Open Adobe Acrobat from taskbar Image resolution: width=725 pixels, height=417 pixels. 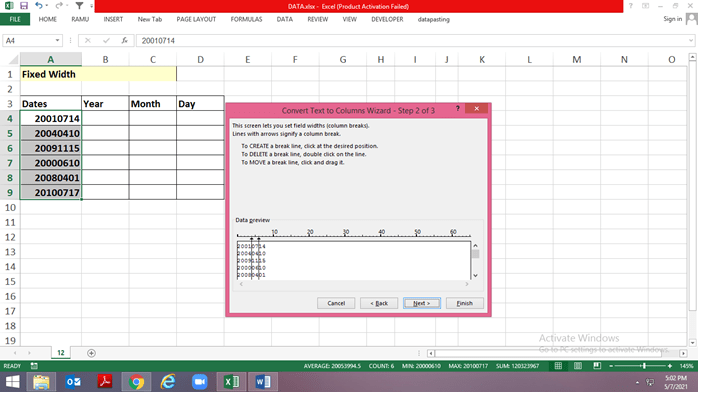104,382
